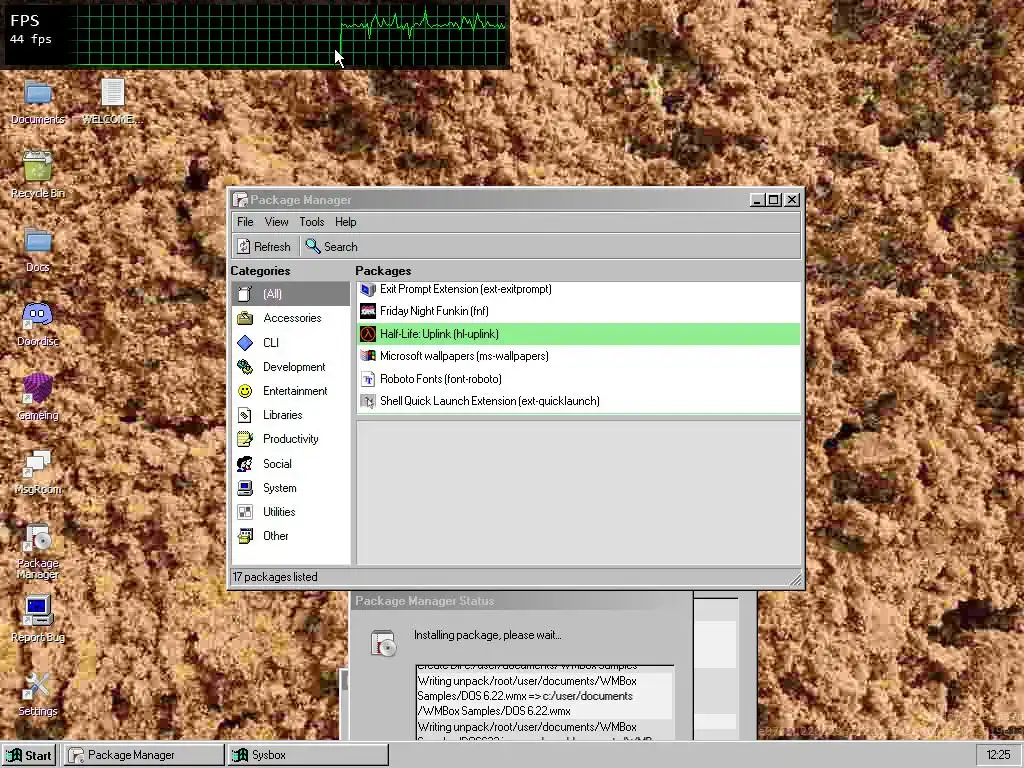Viewport: 1024px width, 768px height.
Task: Switch to Sysbox taskbar button
Action: (308, 755)
